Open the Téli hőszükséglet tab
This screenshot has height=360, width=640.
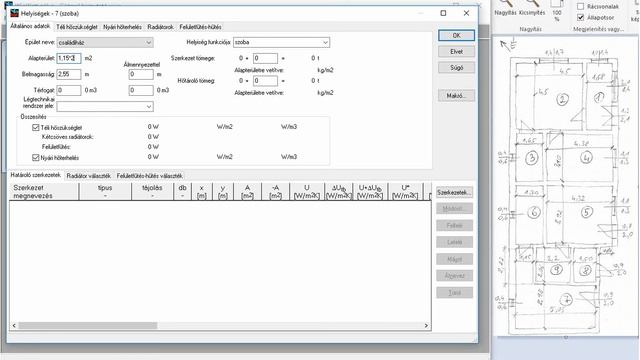coord(77,27)
